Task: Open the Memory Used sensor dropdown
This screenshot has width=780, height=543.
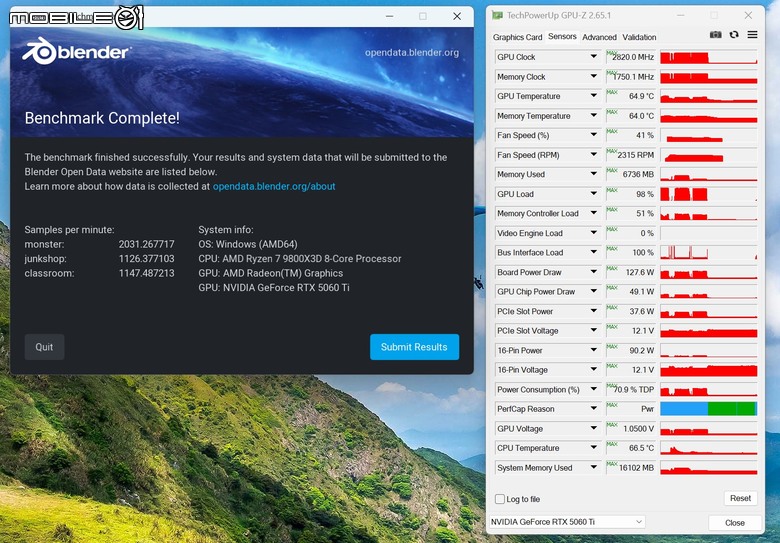Action: pyautogui.click(x=593, y=175)
